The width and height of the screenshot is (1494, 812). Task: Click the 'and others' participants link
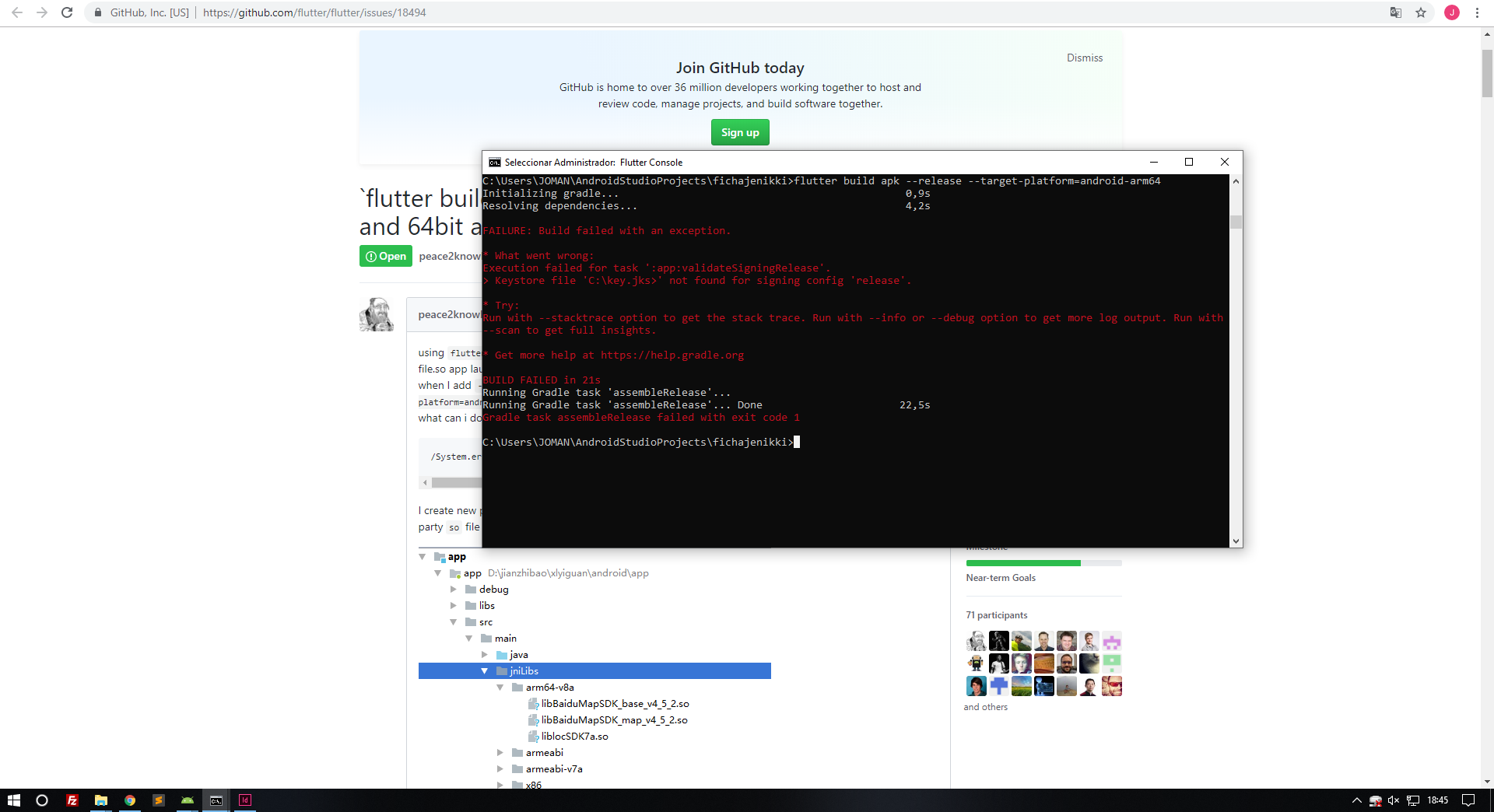pos(985,707)
